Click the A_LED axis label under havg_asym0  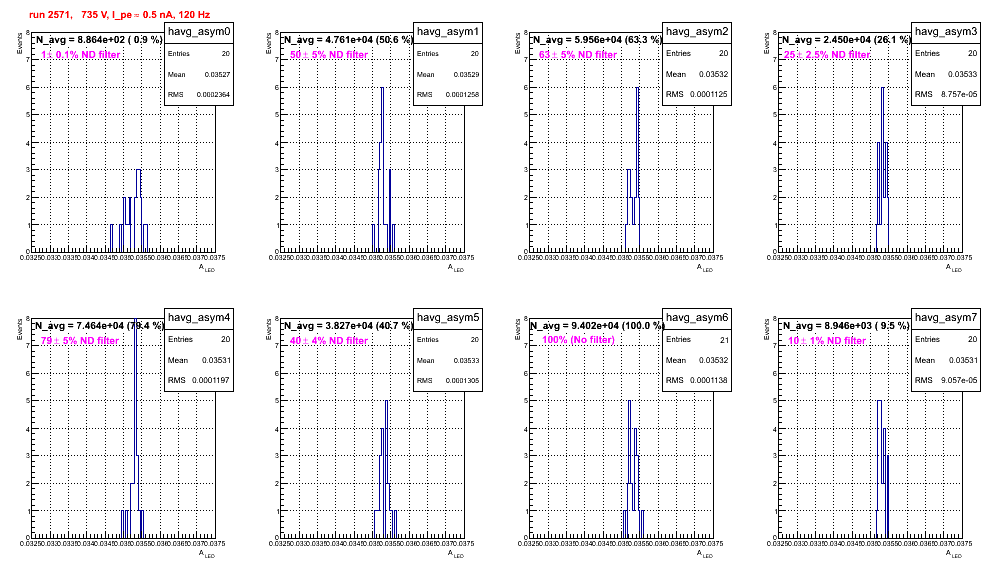(207, 268)
